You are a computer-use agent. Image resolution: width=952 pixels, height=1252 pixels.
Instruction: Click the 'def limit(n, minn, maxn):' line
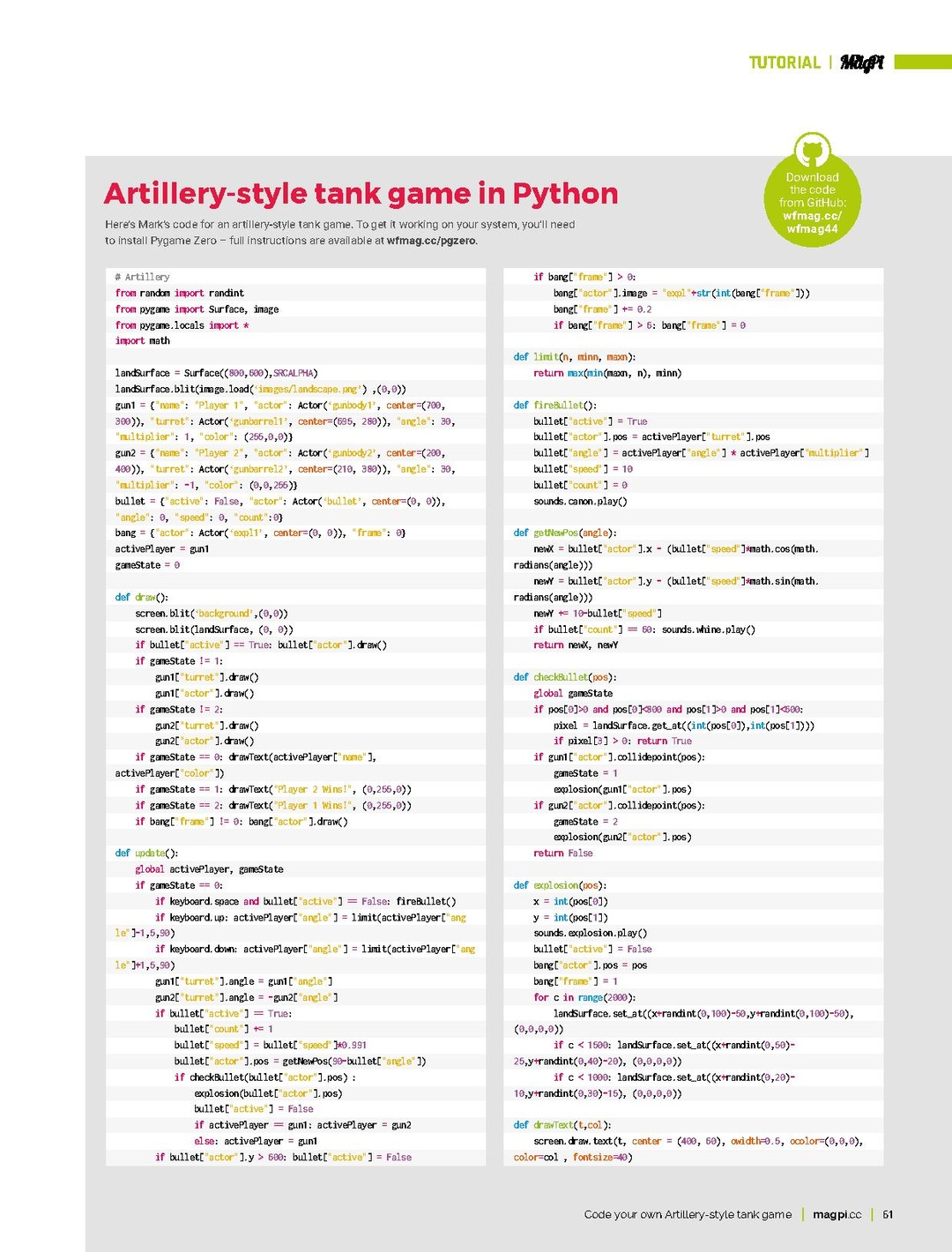574,357
